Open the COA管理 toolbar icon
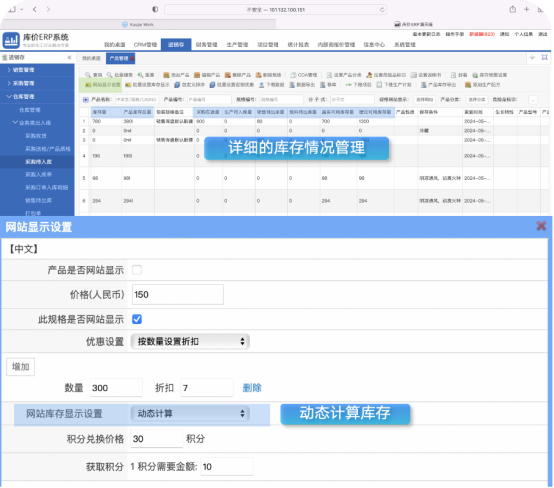This screenshot has height=488, width=554. [x=293, y=75]
